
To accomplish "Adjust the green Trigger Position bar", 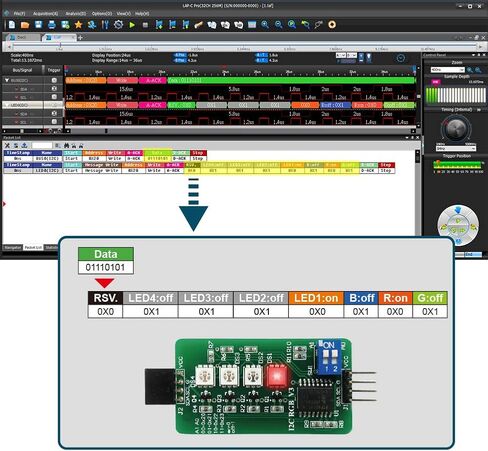I will pos(458,164).
